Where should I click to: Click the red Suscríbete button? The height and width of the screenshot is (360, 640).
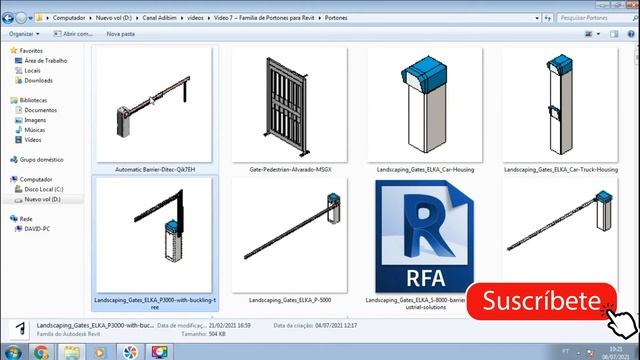[x=541, y=301]
